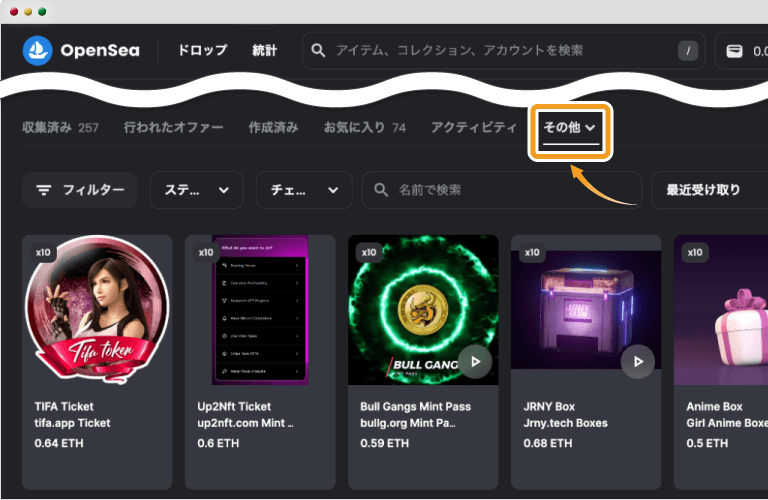Click the 74 favorites count
This screenshot has height=500, width=768.
399,128
